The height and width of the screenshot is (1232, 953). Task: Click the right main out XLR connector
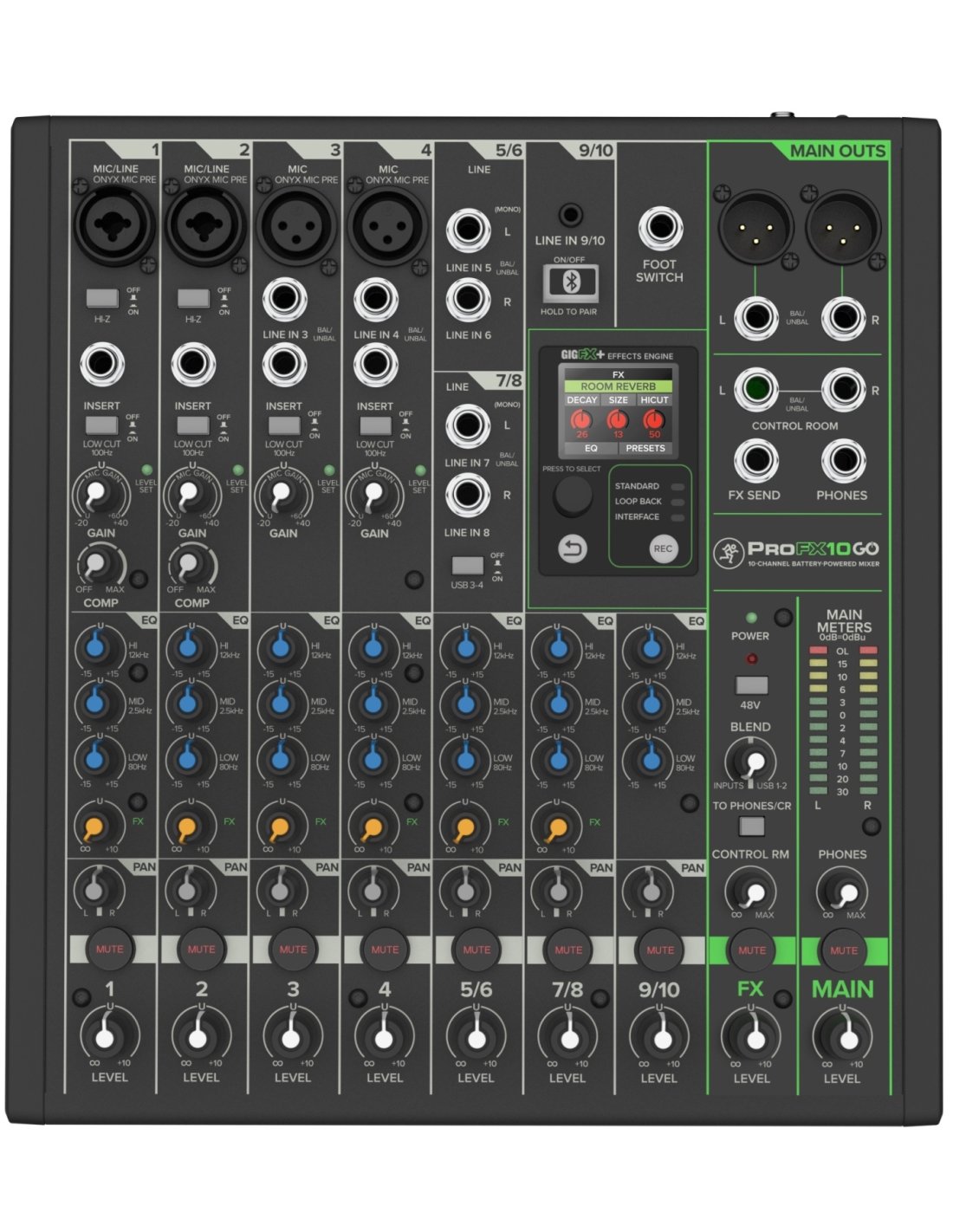(x=844, y=226)
